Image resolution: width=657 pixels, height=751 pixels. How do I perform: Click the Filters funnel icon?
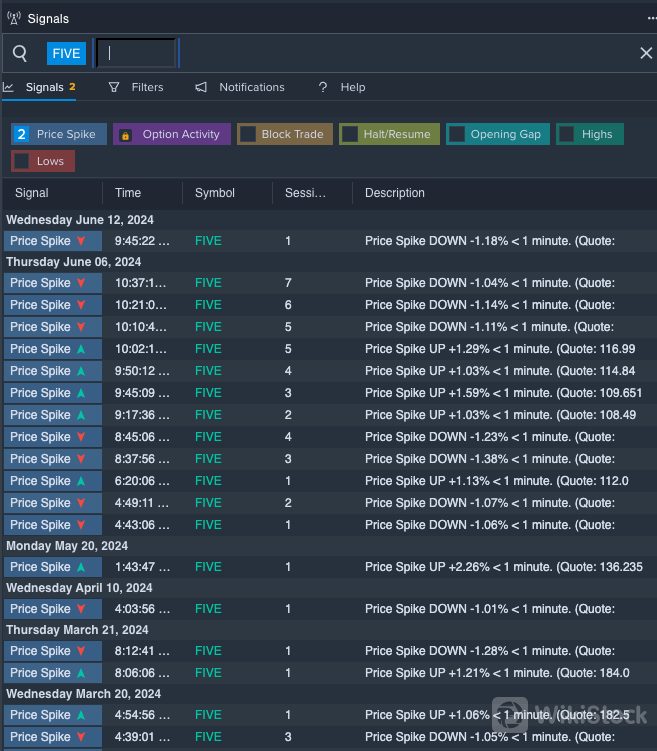point(114,87)
